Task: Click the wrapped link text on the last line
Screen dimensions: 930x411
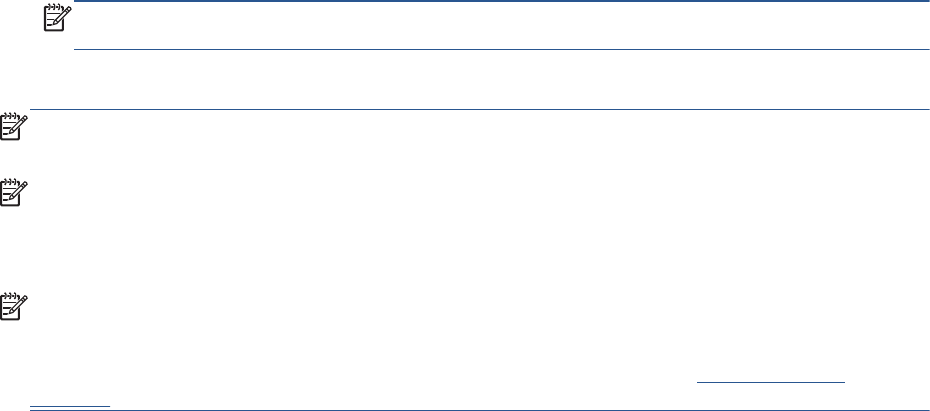Action: tap(70, 405)
